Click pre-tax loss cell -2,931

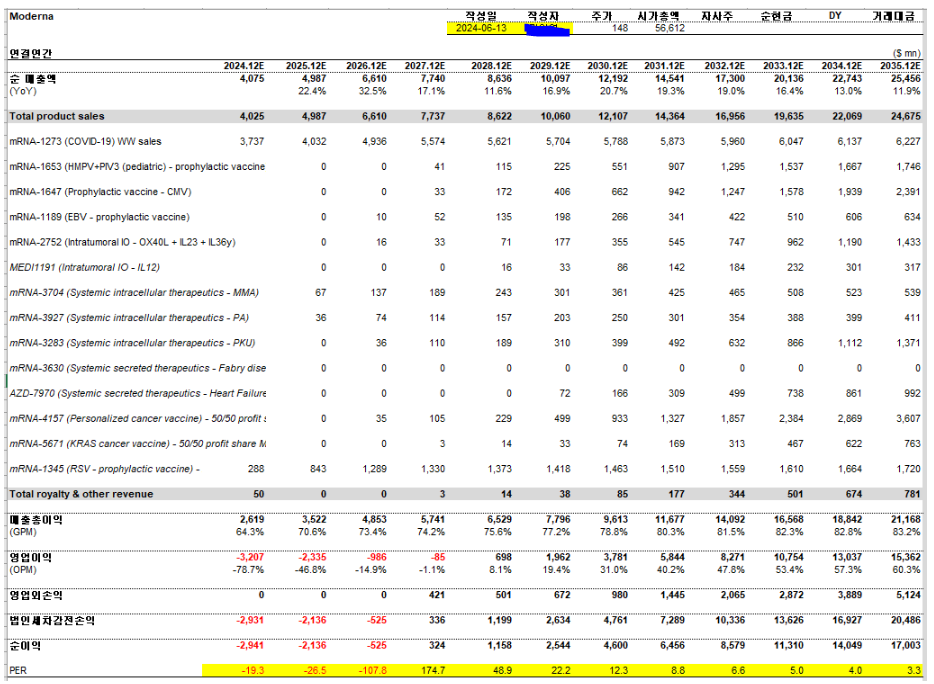tap(250, 620)
